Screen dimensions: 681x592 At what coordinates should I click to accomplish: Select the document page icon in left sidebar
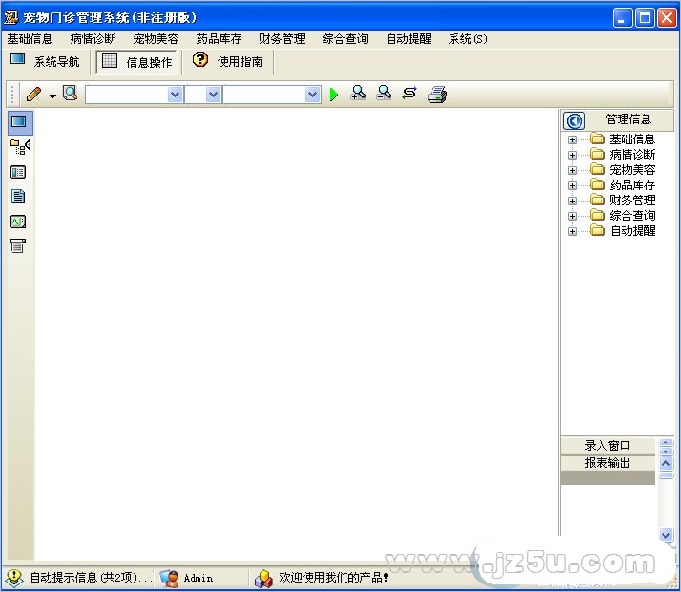[x=18, y=196]
